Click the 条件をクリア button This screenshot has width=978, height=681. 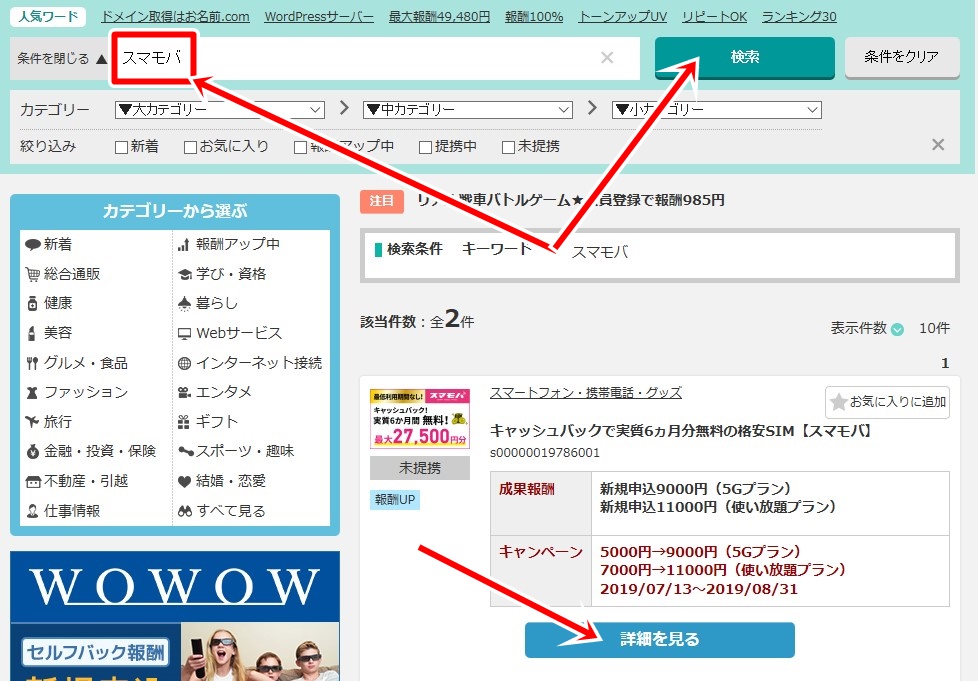[902, 57]
